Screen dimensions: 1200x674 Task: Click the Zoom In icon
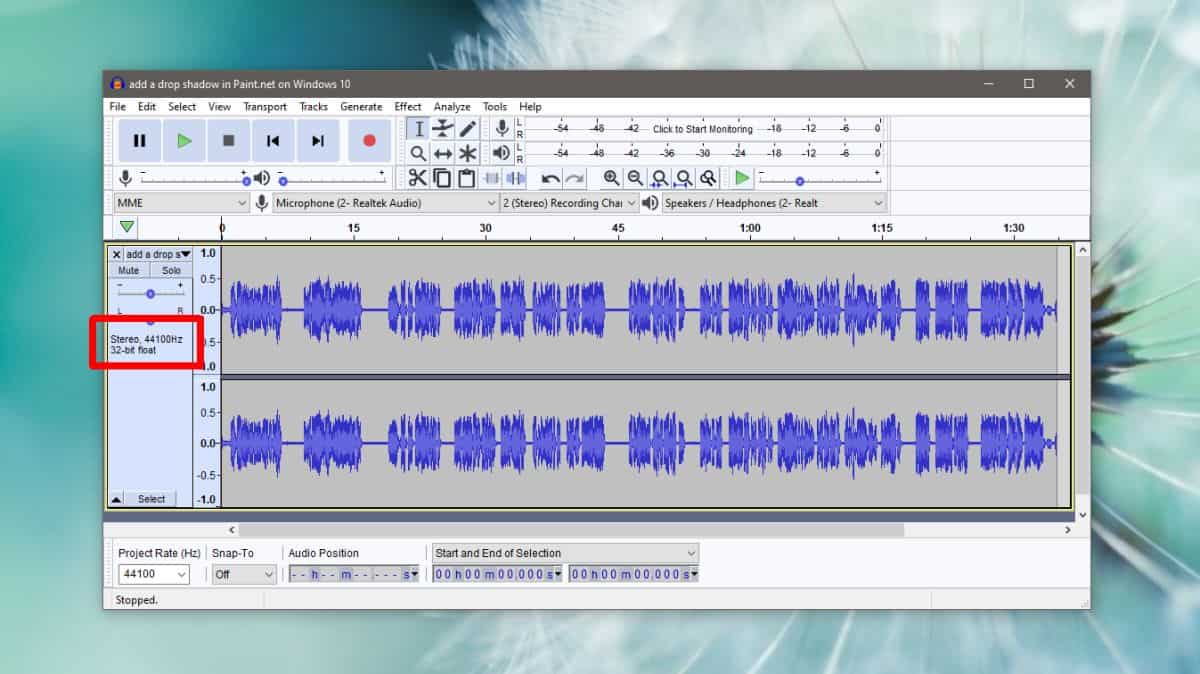[x=611, y=178]
